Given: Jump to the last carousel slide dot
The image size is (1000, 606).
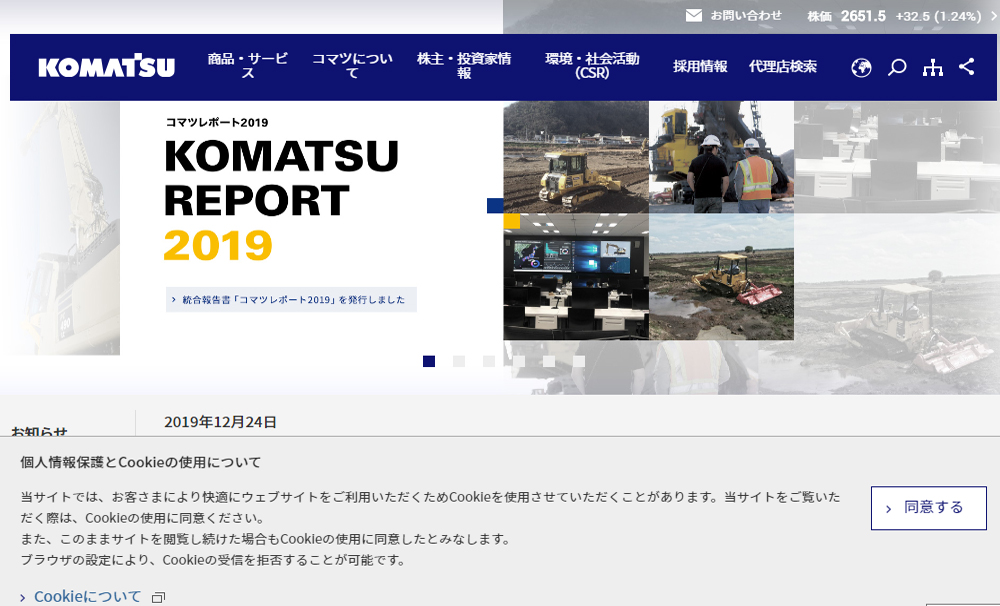Looking at the screenshot, I should click(579, 361).
